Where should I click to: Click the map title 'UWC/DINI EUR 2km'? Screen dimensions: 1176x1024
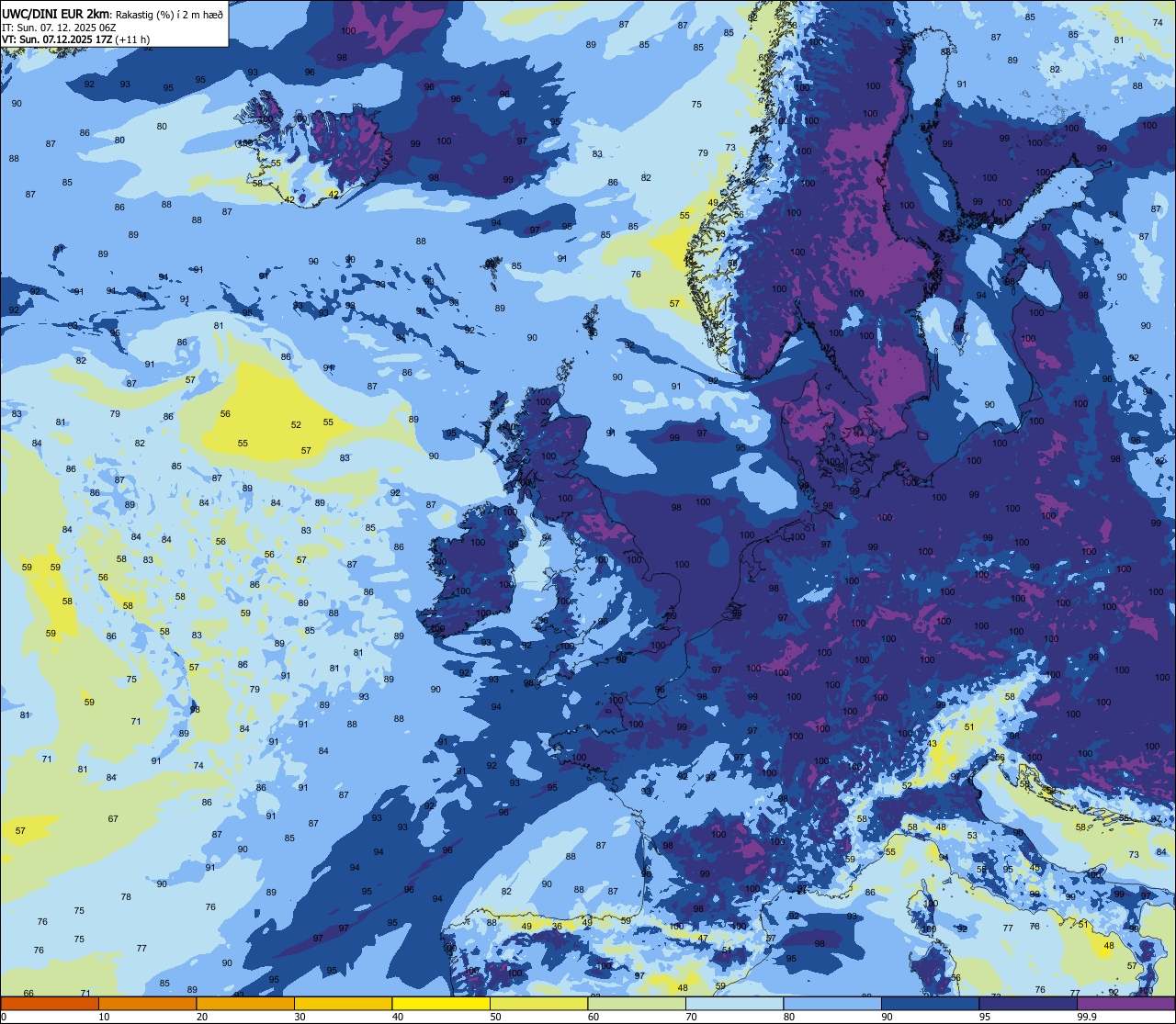55,14
